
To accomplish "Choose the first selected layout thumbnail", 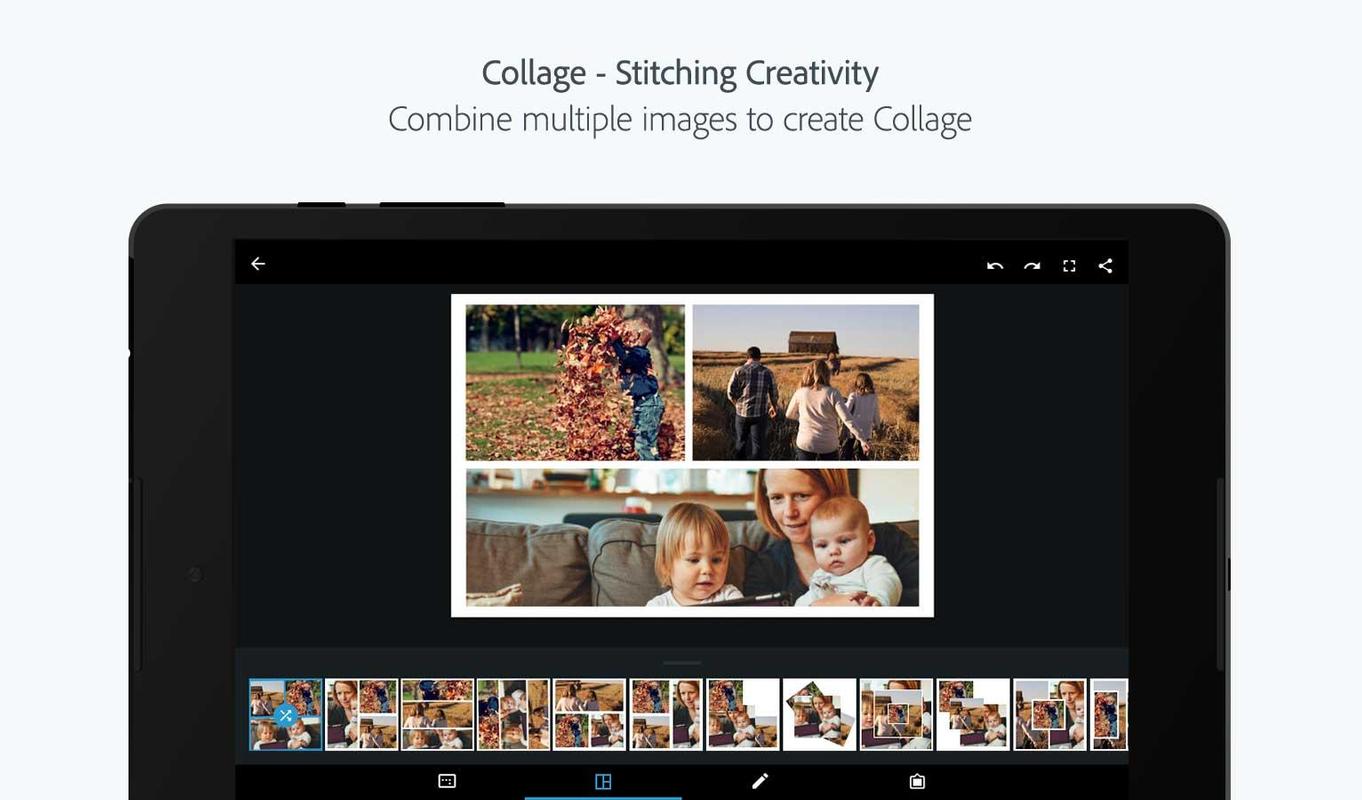I will click(285, 715).
